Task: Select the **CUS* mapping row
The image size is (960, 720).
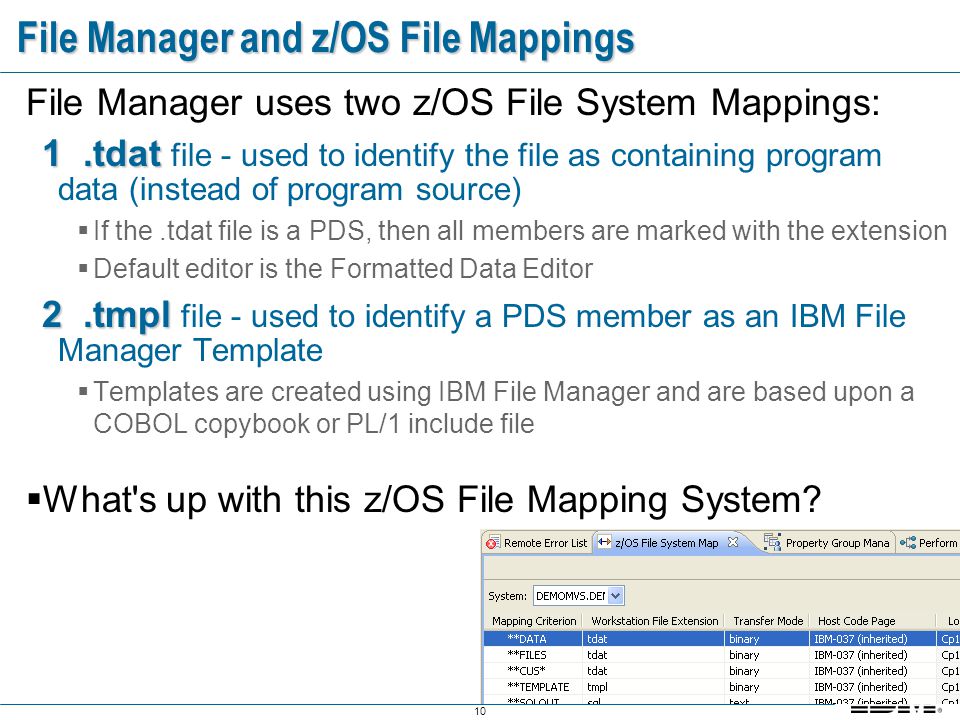Action: 722,671
